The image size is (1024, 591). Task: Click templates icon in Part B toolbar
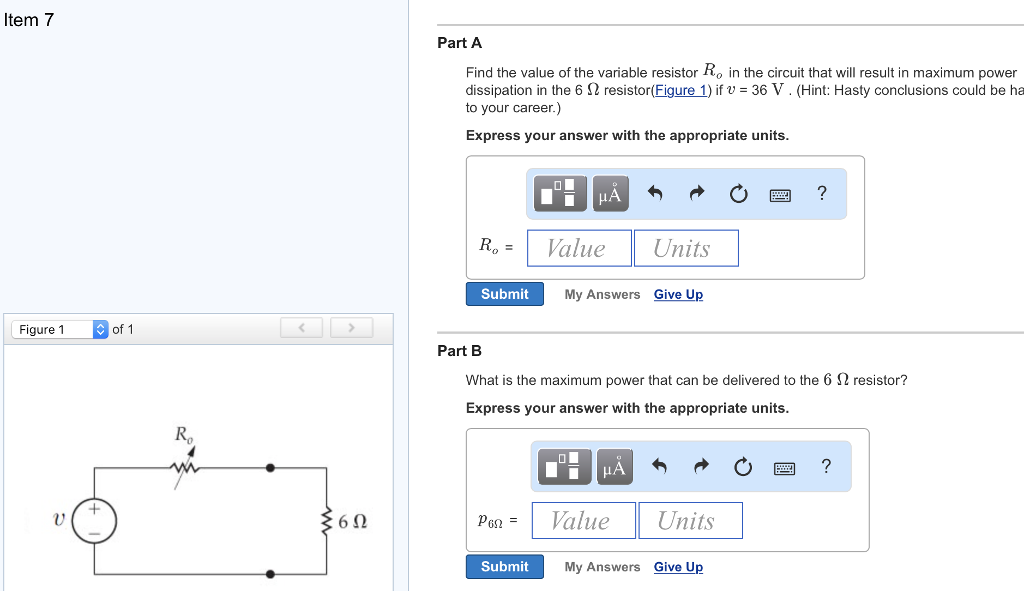pos(564,466)
